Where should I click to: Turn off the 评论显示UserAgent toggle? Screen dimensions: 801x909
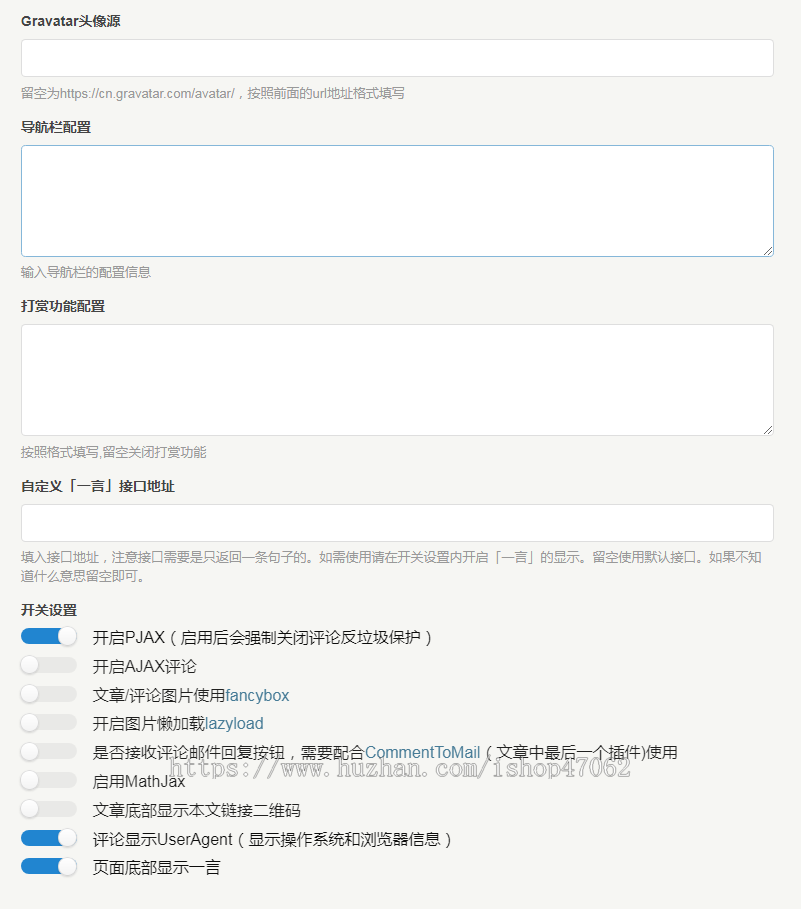(x=49, y=838)
